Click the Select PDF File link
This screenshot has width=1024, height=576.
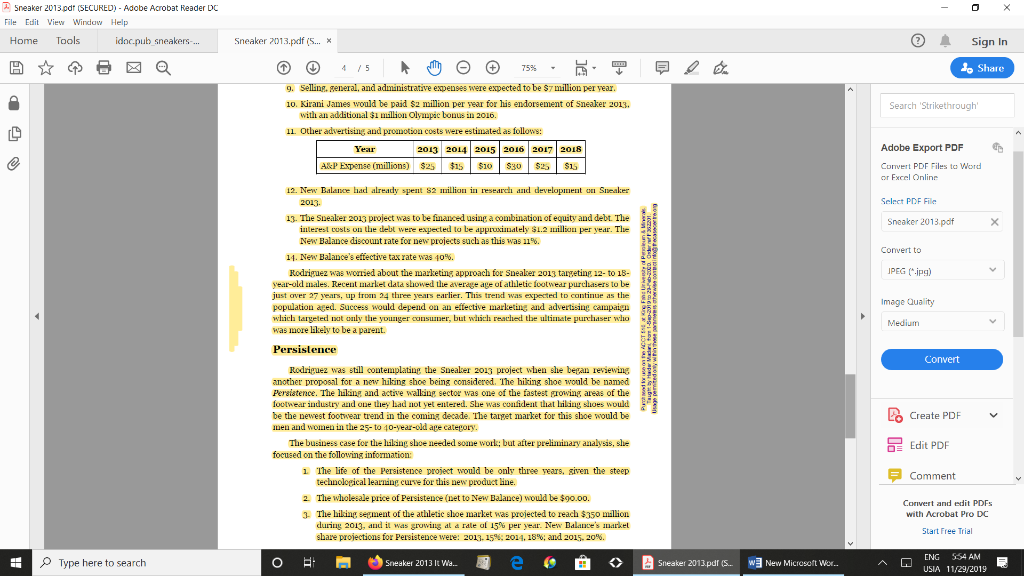tap(908, 201)
